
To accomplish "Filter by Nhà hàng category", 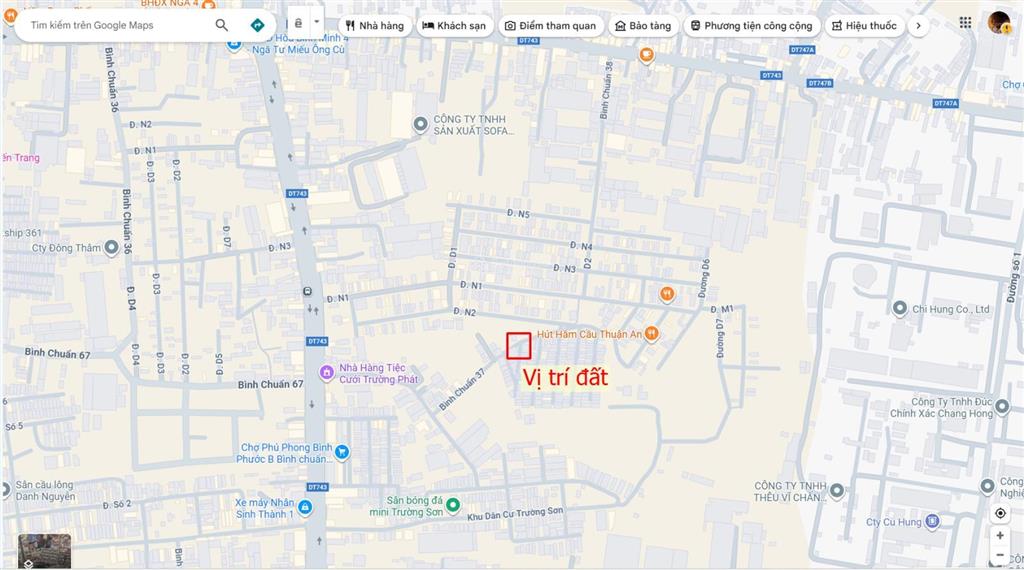I will [375, 25].
